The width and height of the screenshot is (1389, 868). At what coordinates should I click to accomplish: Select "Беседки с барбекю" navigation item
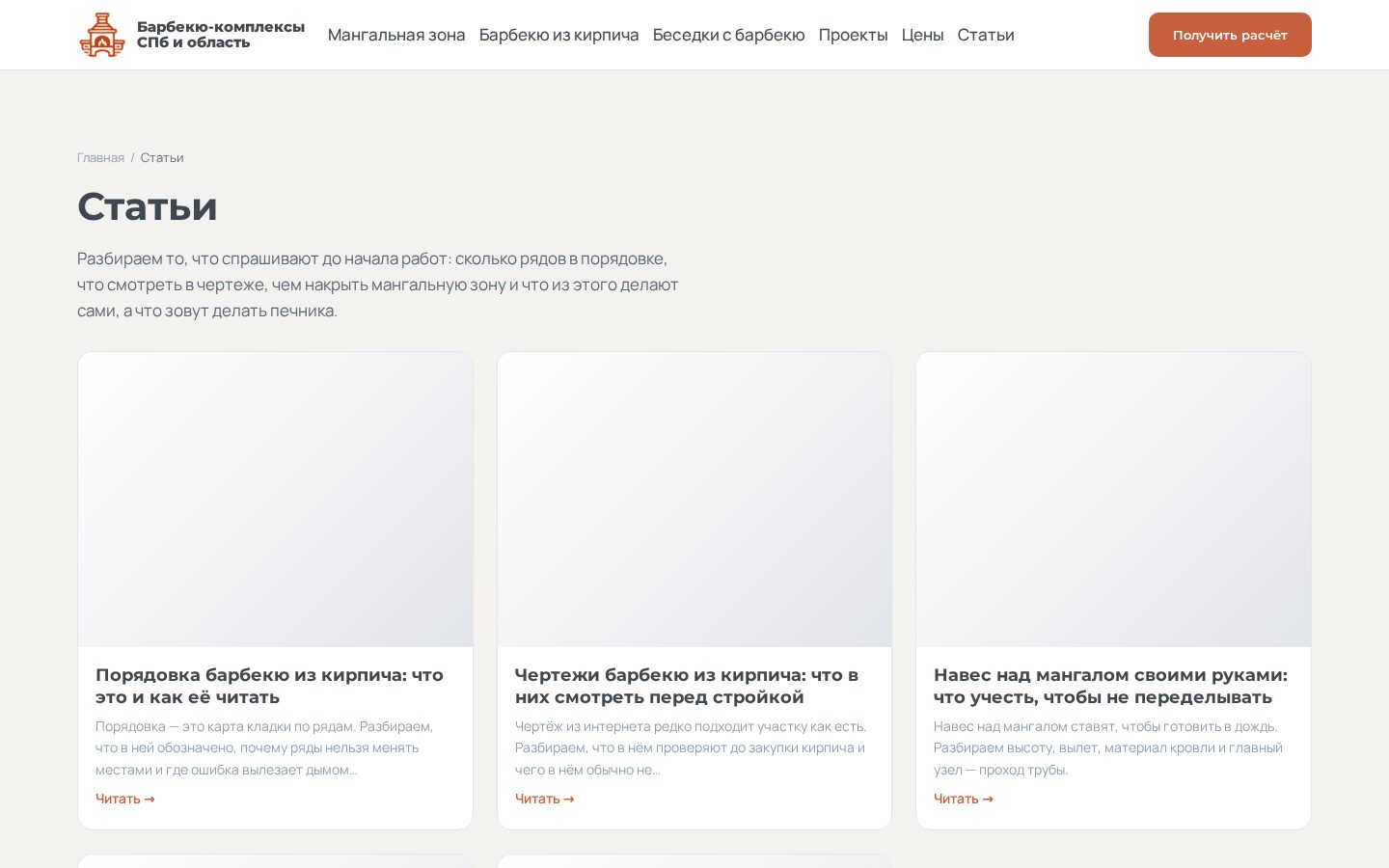(729, 35)
